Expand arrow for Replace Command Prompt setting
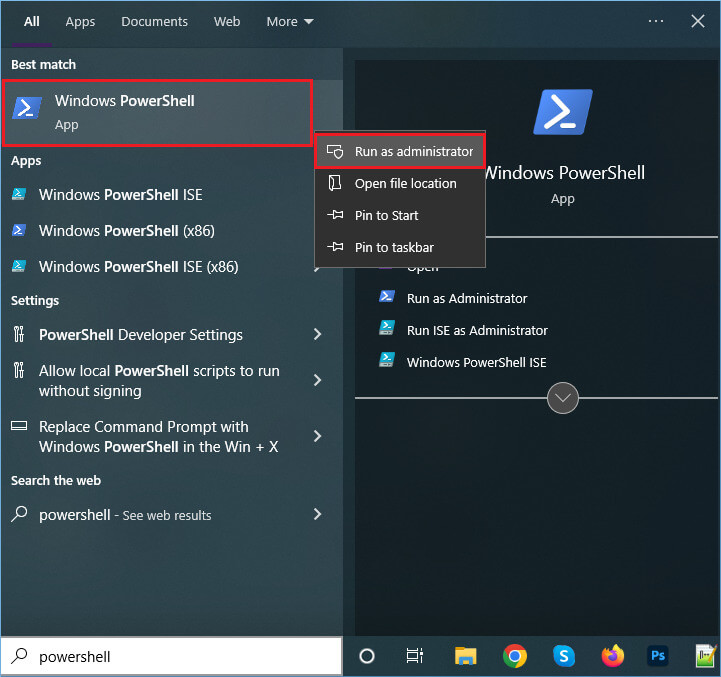 pyautogui.click(x=317, y=436)
